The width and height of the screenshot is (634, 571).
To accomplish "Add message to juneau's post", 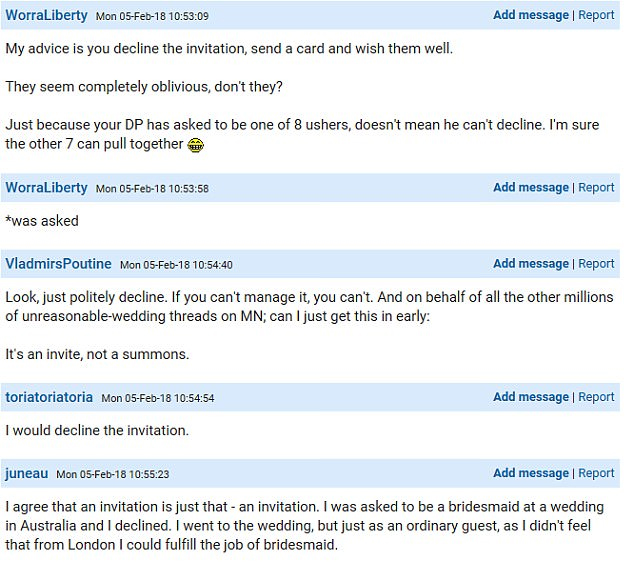I will coord(531,473).
